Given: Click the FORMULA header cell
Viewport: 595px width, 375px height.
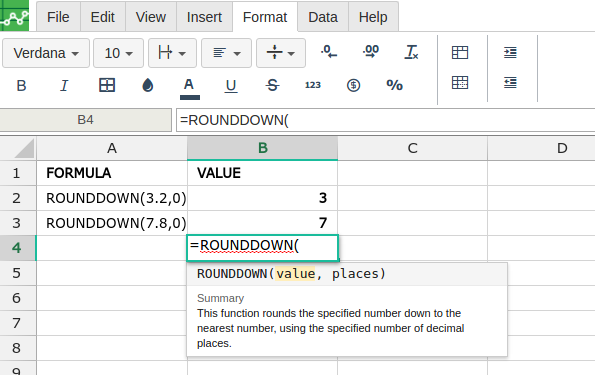Looking at the screenshot, I should 112,173.
